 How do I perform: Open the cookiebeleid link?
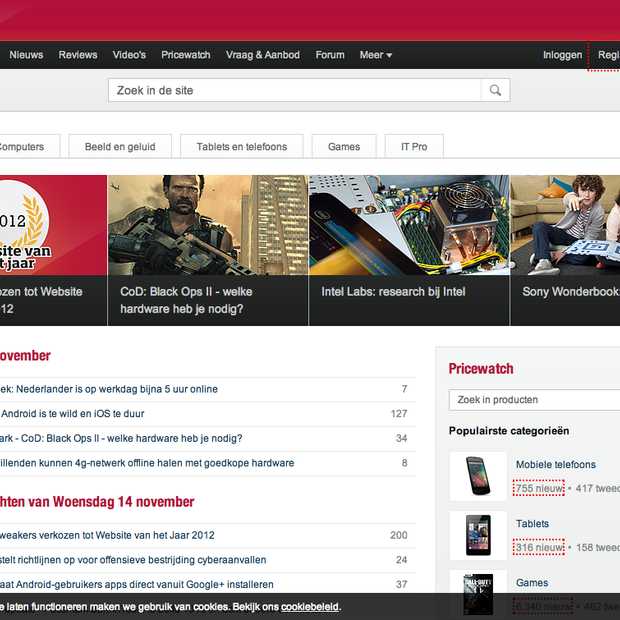coord(310,607)
